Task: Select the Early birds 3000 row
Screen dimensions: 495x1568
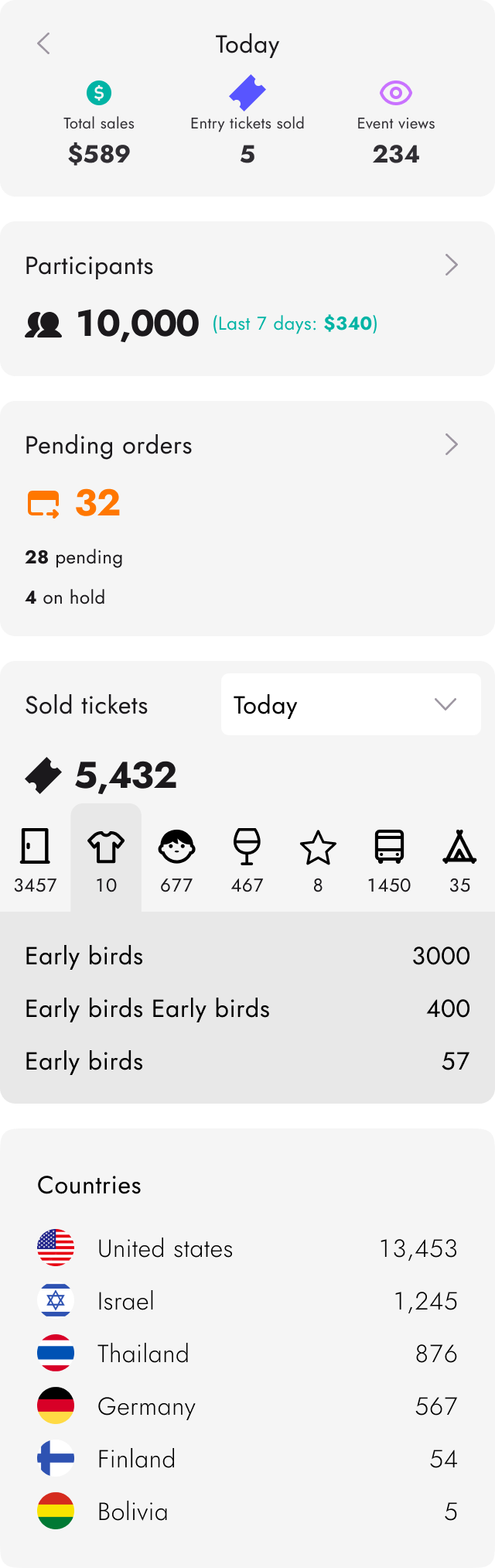Action: coord(247,956)
